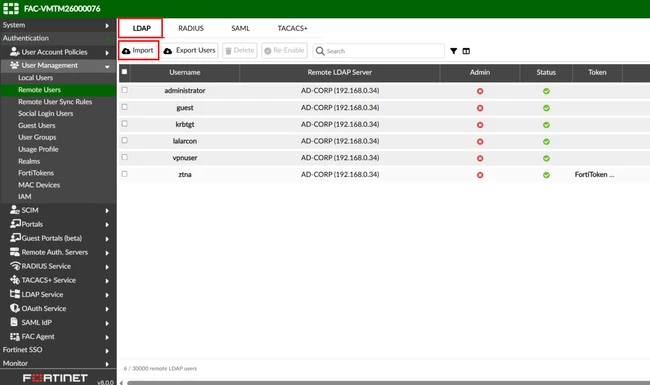This screenshot has height=385, width=650.
Task: Open the column settings icon
Action: tap(466, 51)
